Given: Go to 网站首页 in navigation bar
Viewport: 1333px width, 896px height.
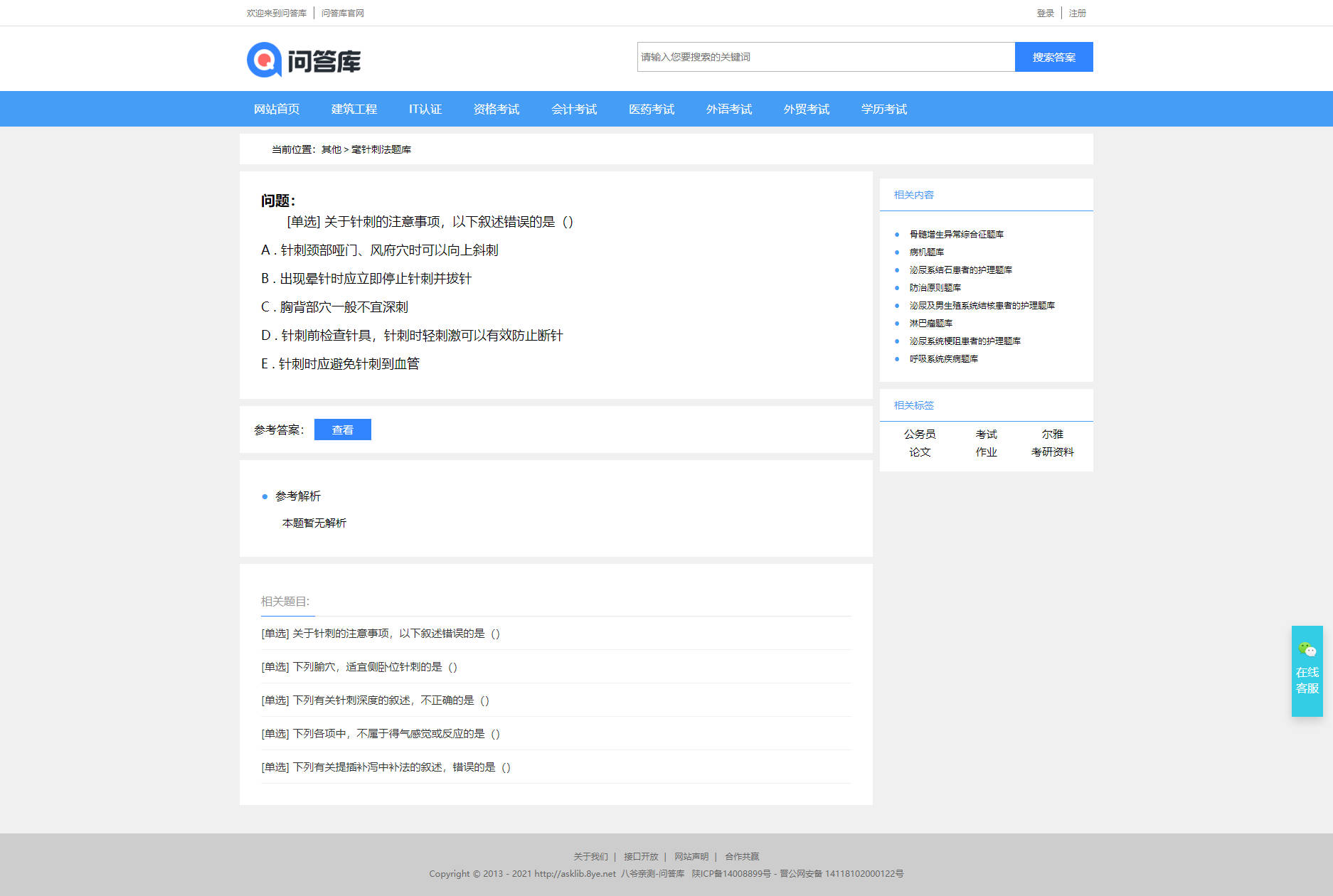Looking at the screenshot, I should coord(277,109).
